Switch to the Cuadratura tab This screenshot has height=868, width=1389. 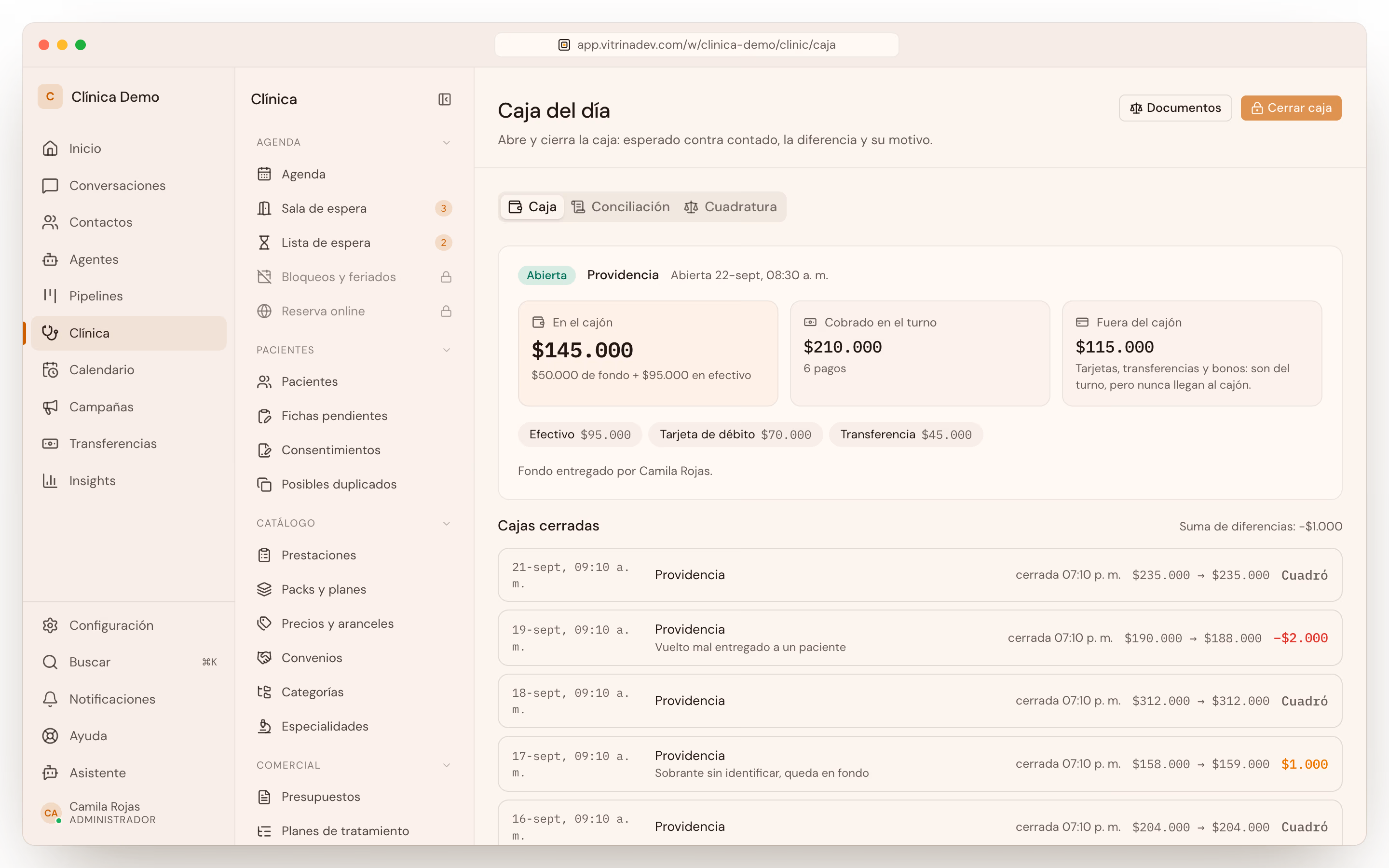tap(730, 207)
